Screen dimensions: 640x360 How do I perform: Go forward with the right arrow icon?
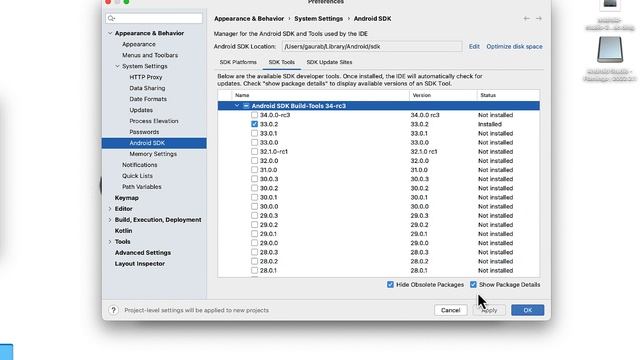(x=539, y=19)
